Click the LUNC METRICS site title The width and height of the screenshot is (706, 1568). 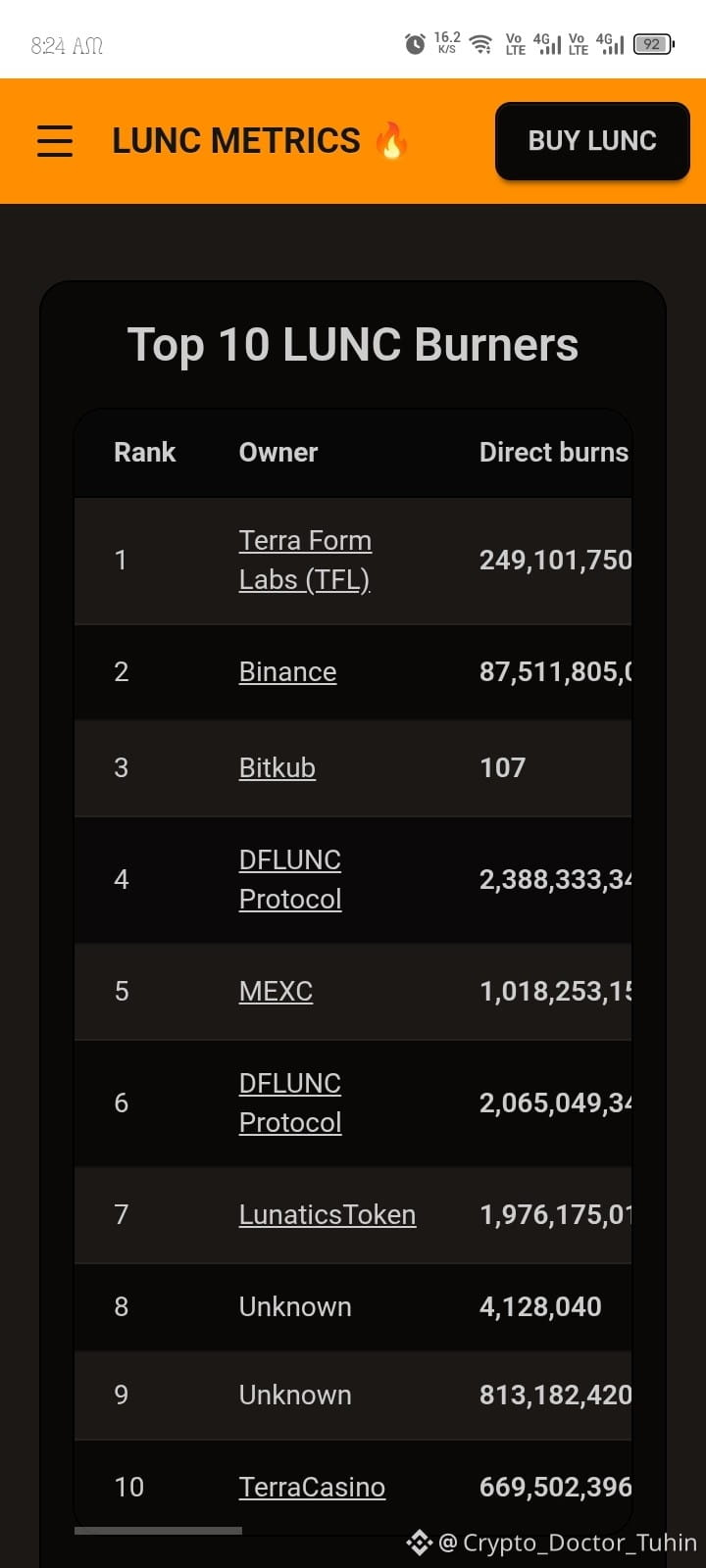click(236, 141)
